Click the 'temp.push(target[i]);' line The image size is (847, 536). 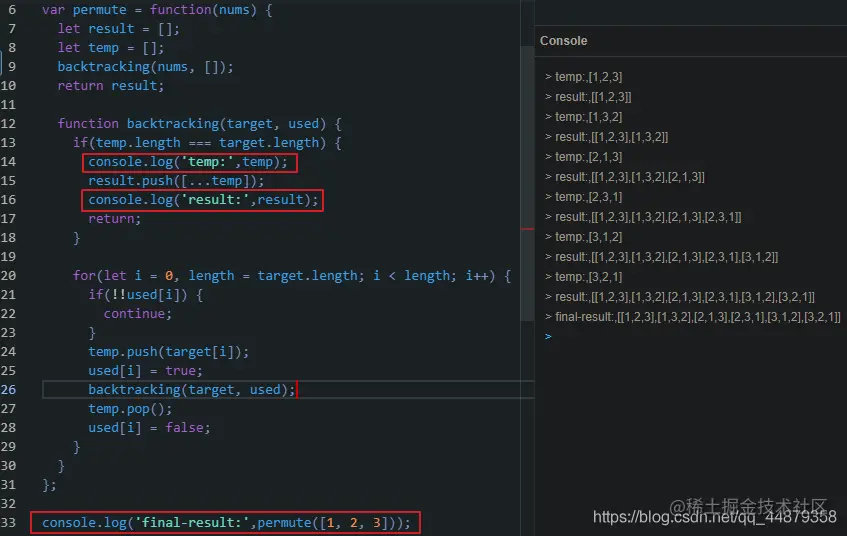[x=169, y=352]
